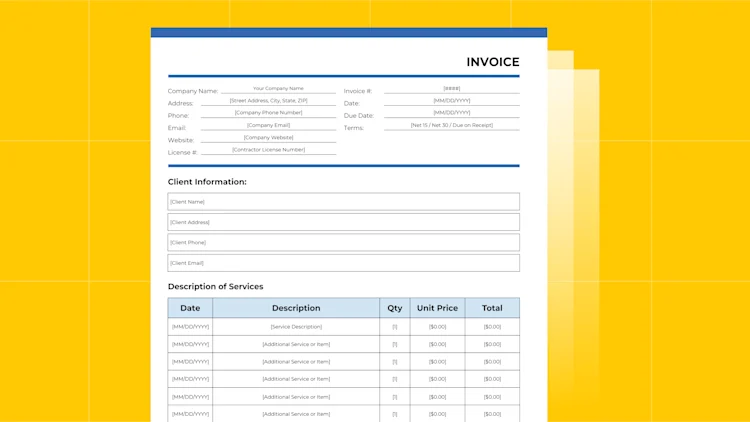Click the [Client Name] box
The width and height of the screenshot is (750, 422).
[343, 202]
